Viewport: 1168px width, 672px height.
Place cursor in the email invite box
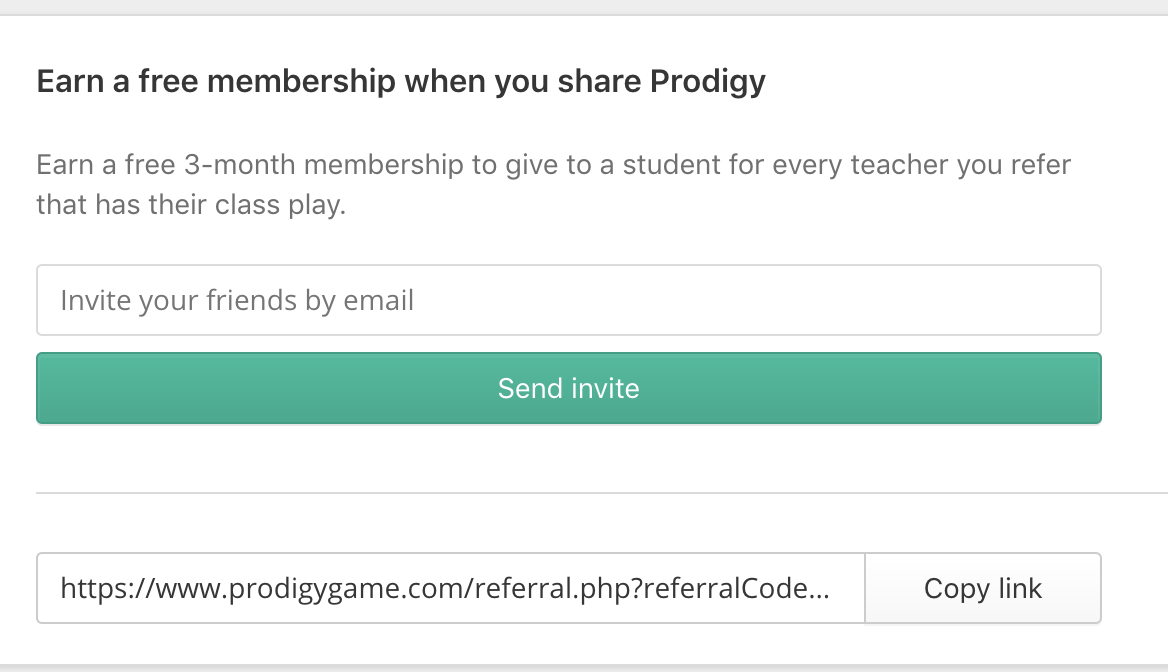click(700, 300)
